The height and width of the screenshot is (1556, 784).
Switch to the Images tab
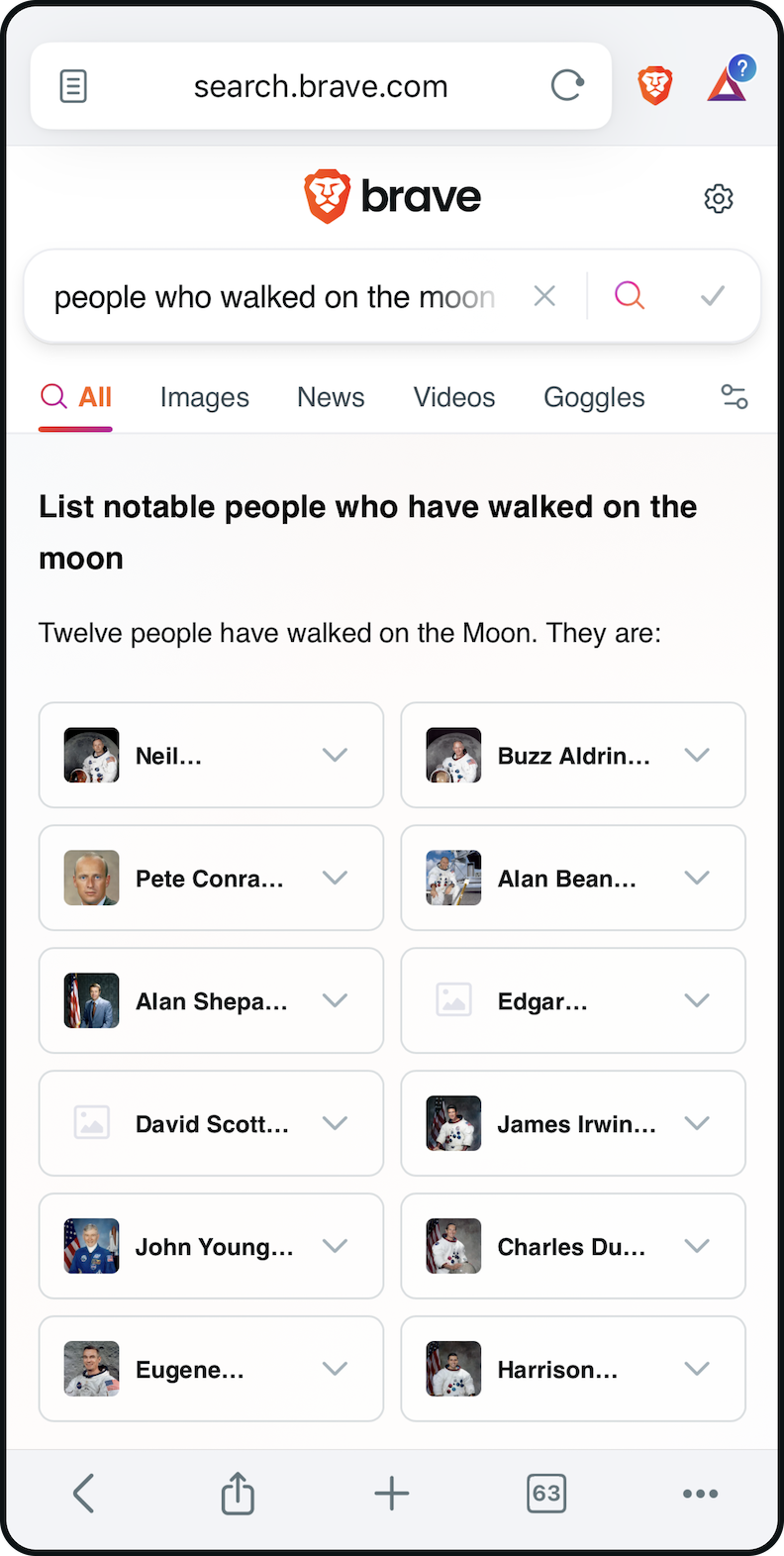tap(205, 398)
